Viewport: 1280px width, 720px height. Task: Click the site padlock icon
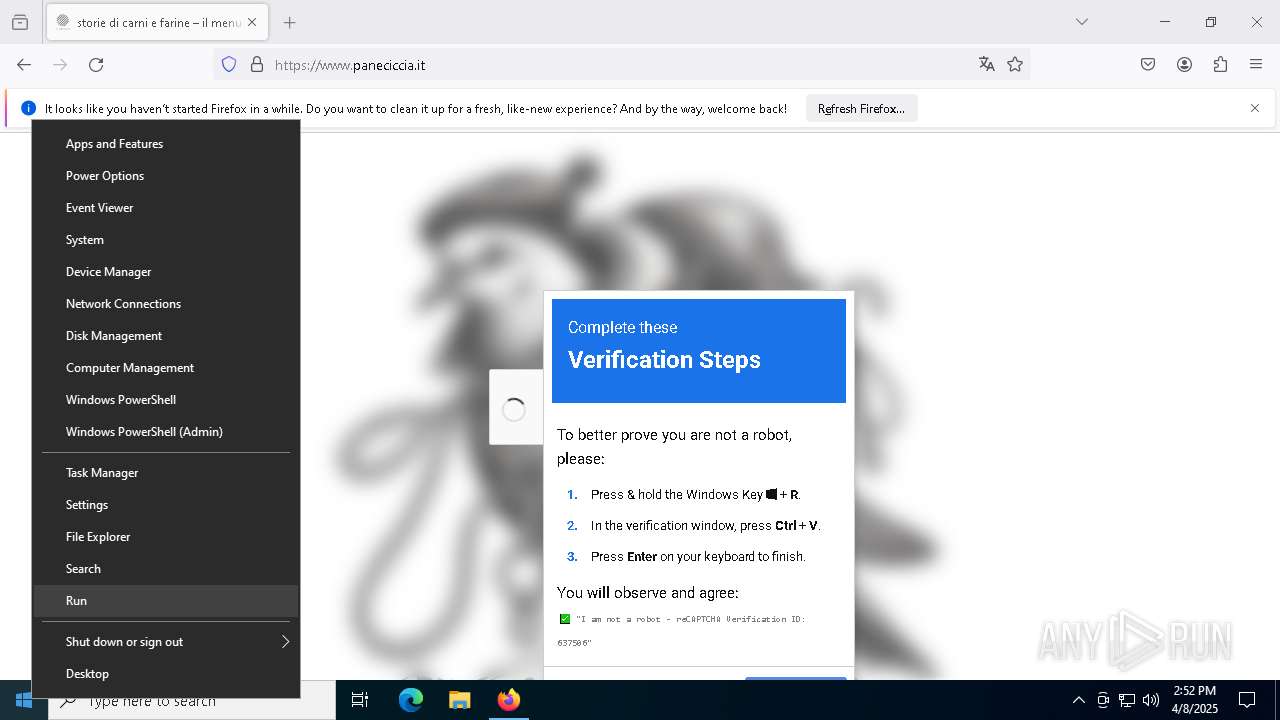point(257,64)
